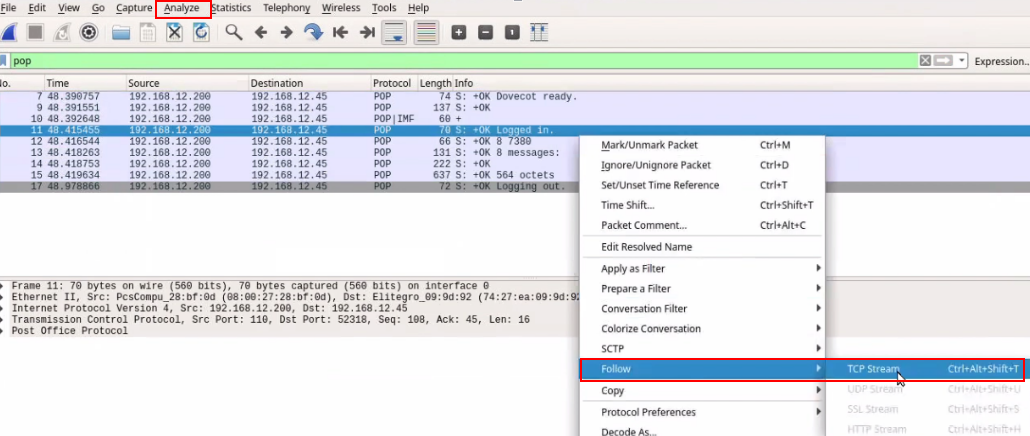Open the Edit menu
1030x436 pixels.
tap(37, 8)
